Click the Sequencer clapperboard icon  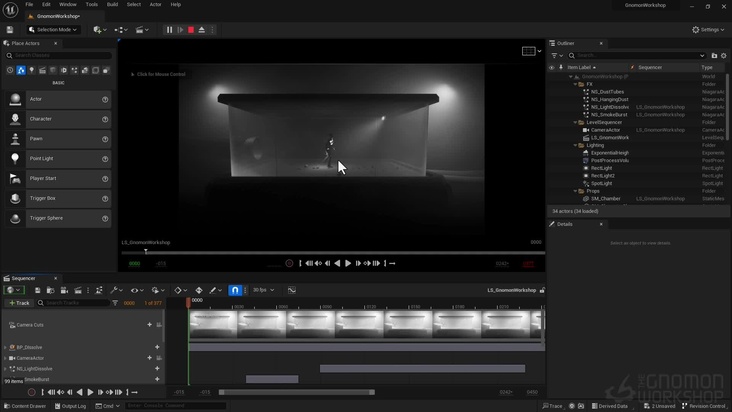pos(78,290)
